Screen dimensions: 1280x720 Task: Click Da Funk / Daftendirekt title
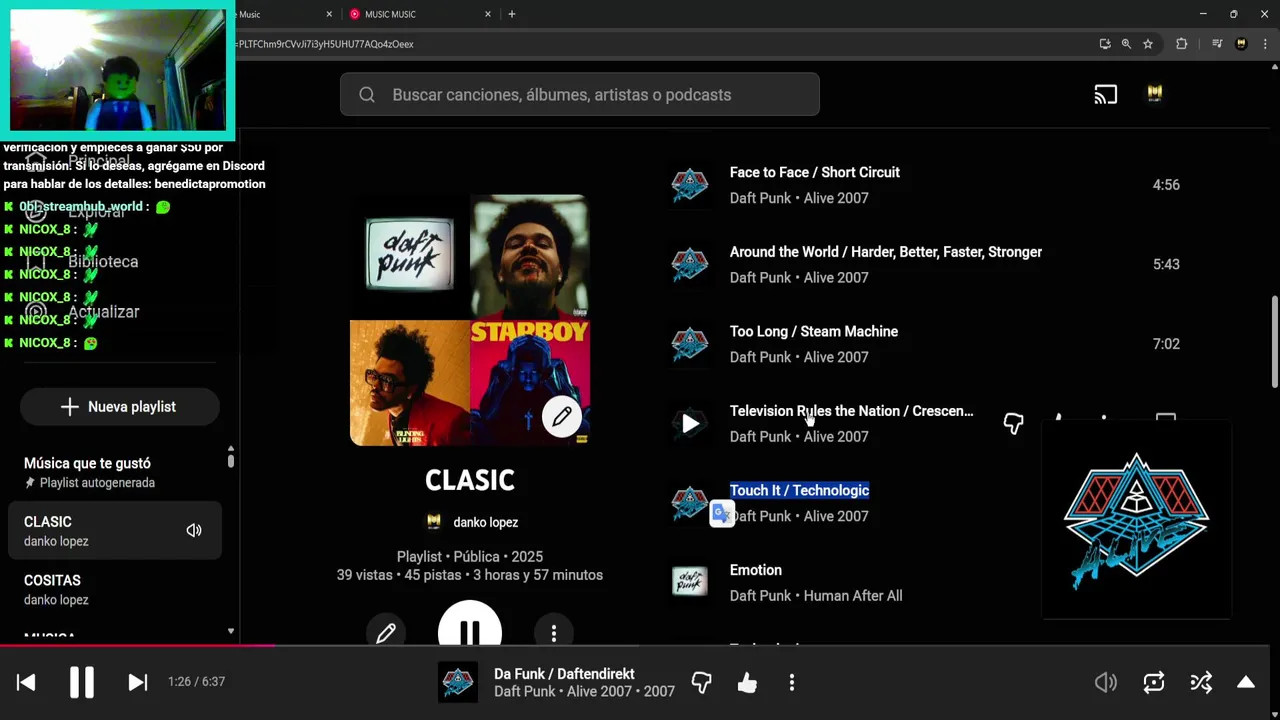click(x=564, y=674)
